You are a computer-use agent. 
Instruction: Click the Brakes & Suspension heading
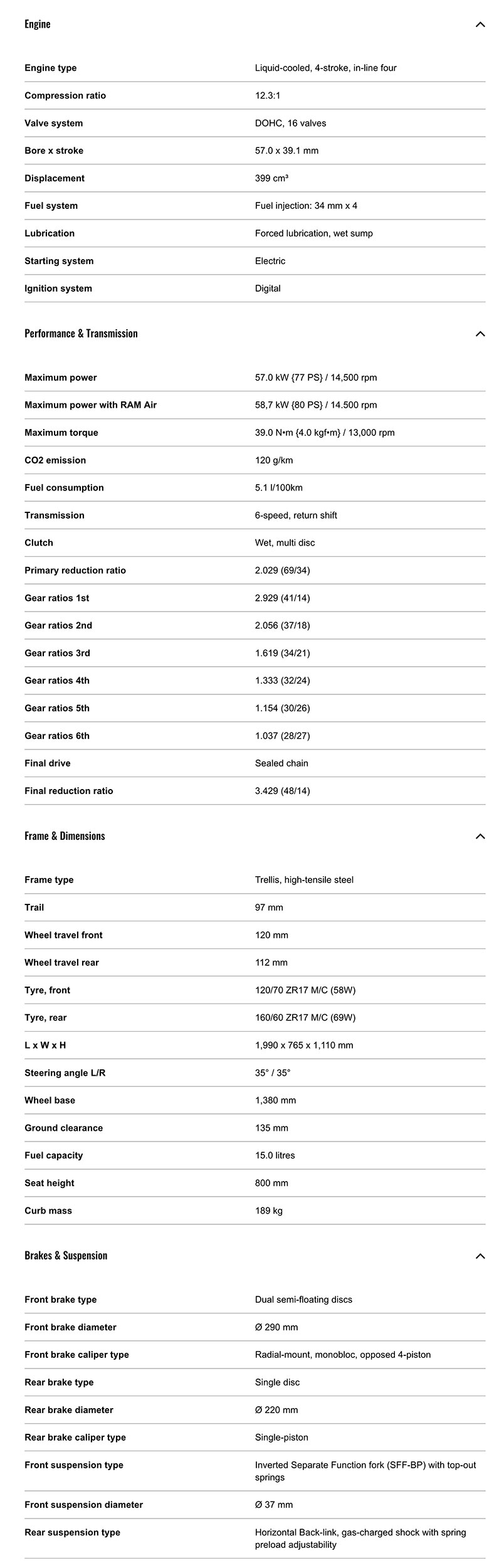point(66,1256)
